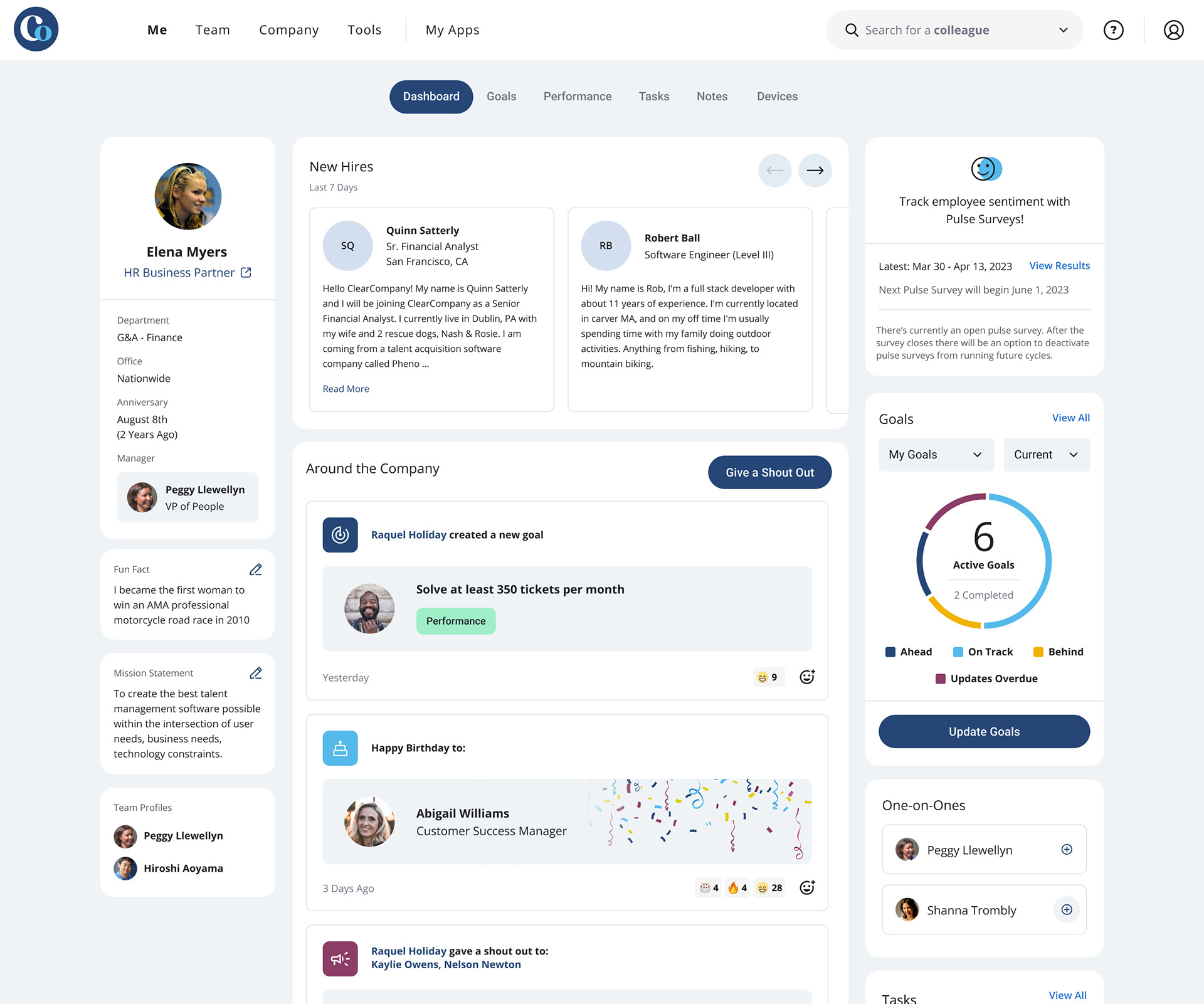Click the birthday cake icon
The image size is (1204, 1004).
[340, 748]
